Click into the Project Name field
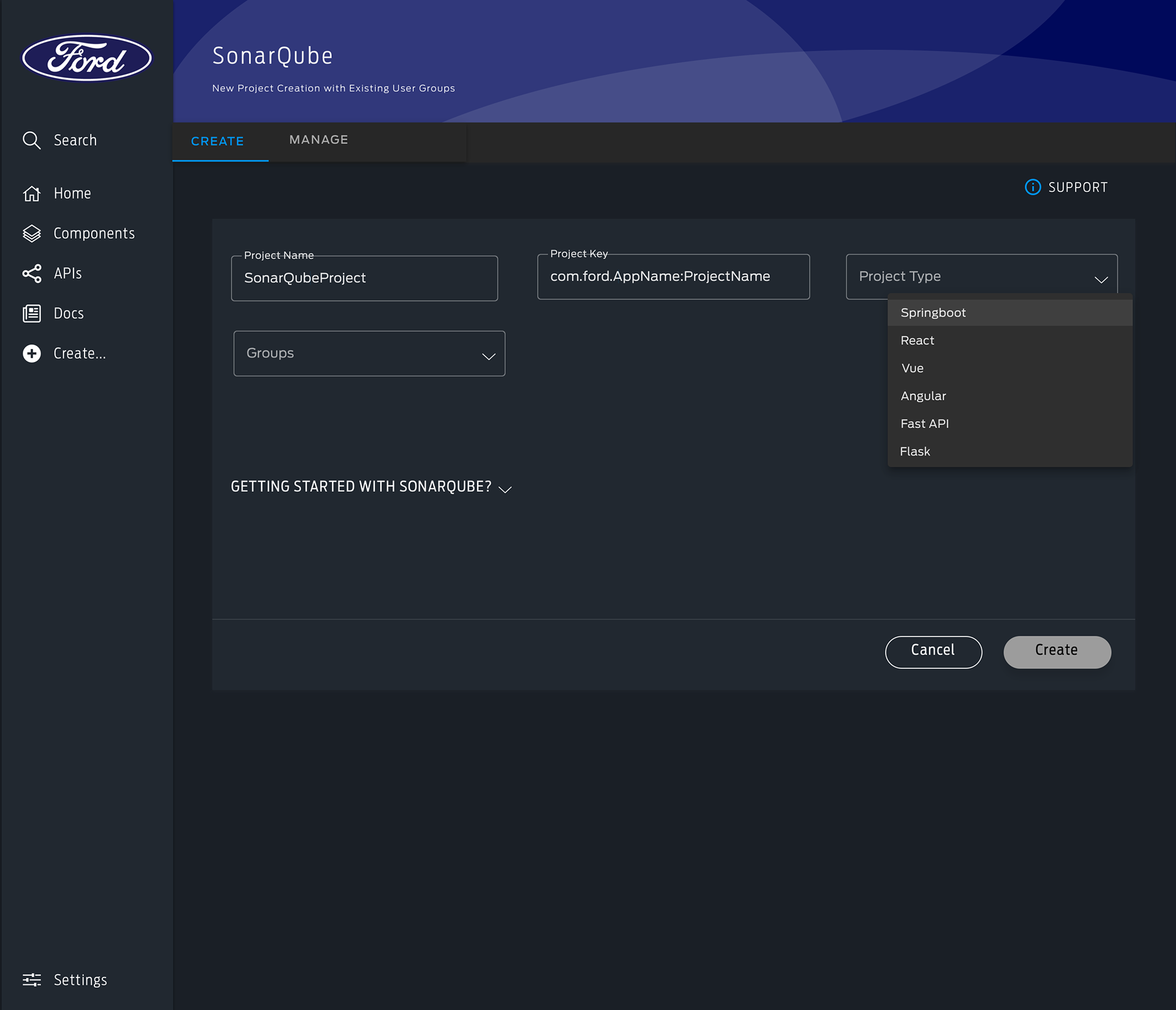This screenshot has width=1176, height=1010. click(364, 278)
